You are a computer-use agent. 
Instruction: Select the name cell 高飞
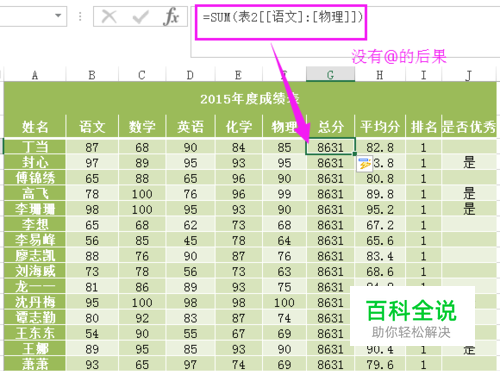pyautogui.click(x=35, y=194)
